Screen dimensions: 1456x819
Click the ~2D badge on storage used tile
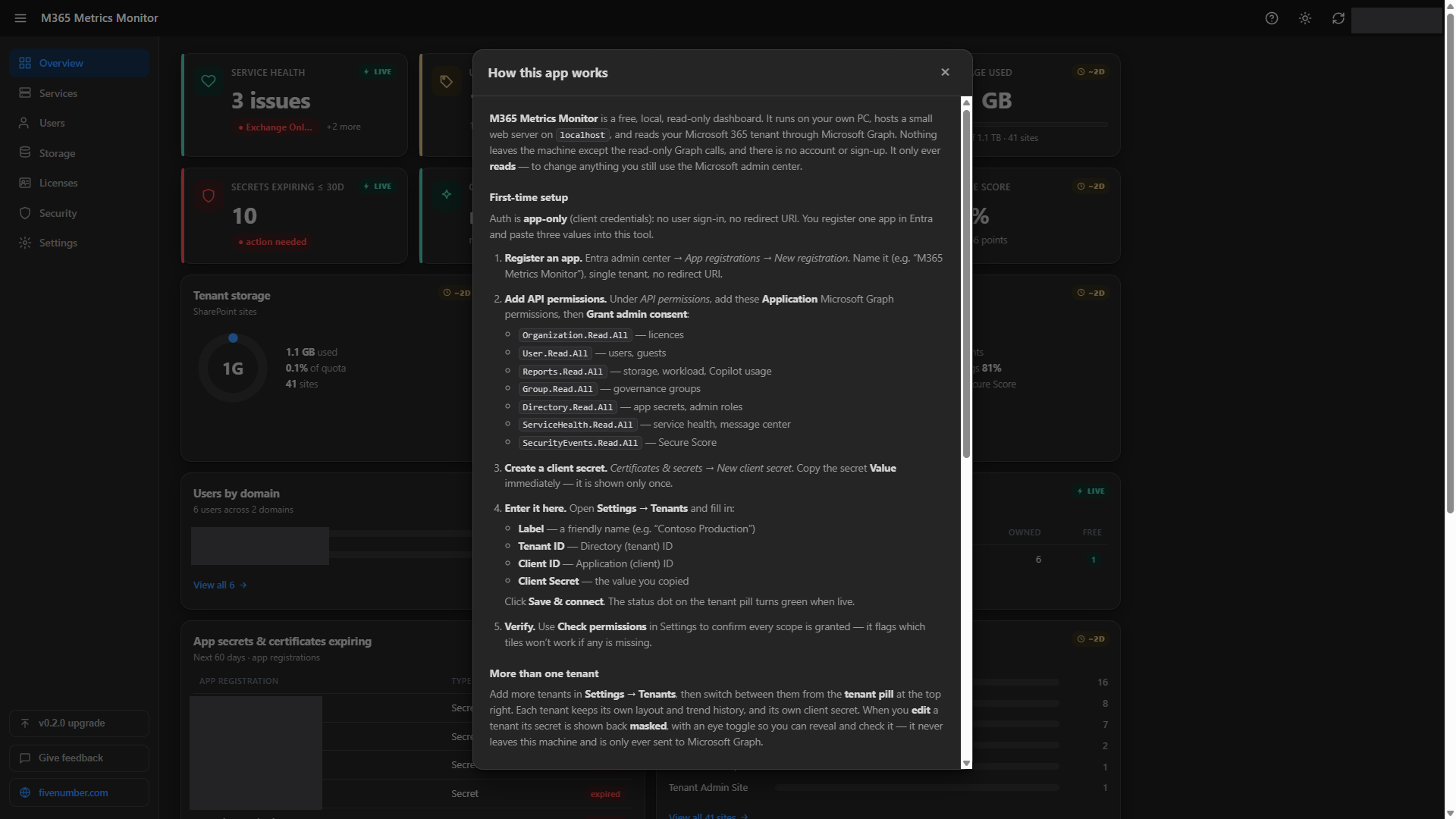click(1092, 72)
